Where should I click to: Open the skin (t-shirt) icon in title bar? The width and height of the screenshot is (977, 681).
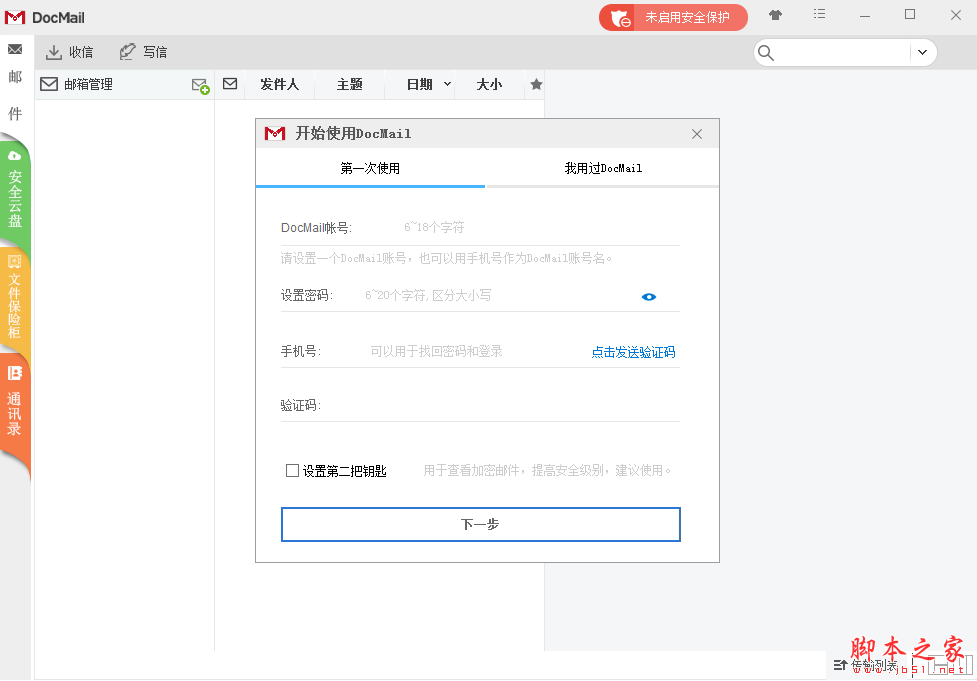tap(775, 15)
